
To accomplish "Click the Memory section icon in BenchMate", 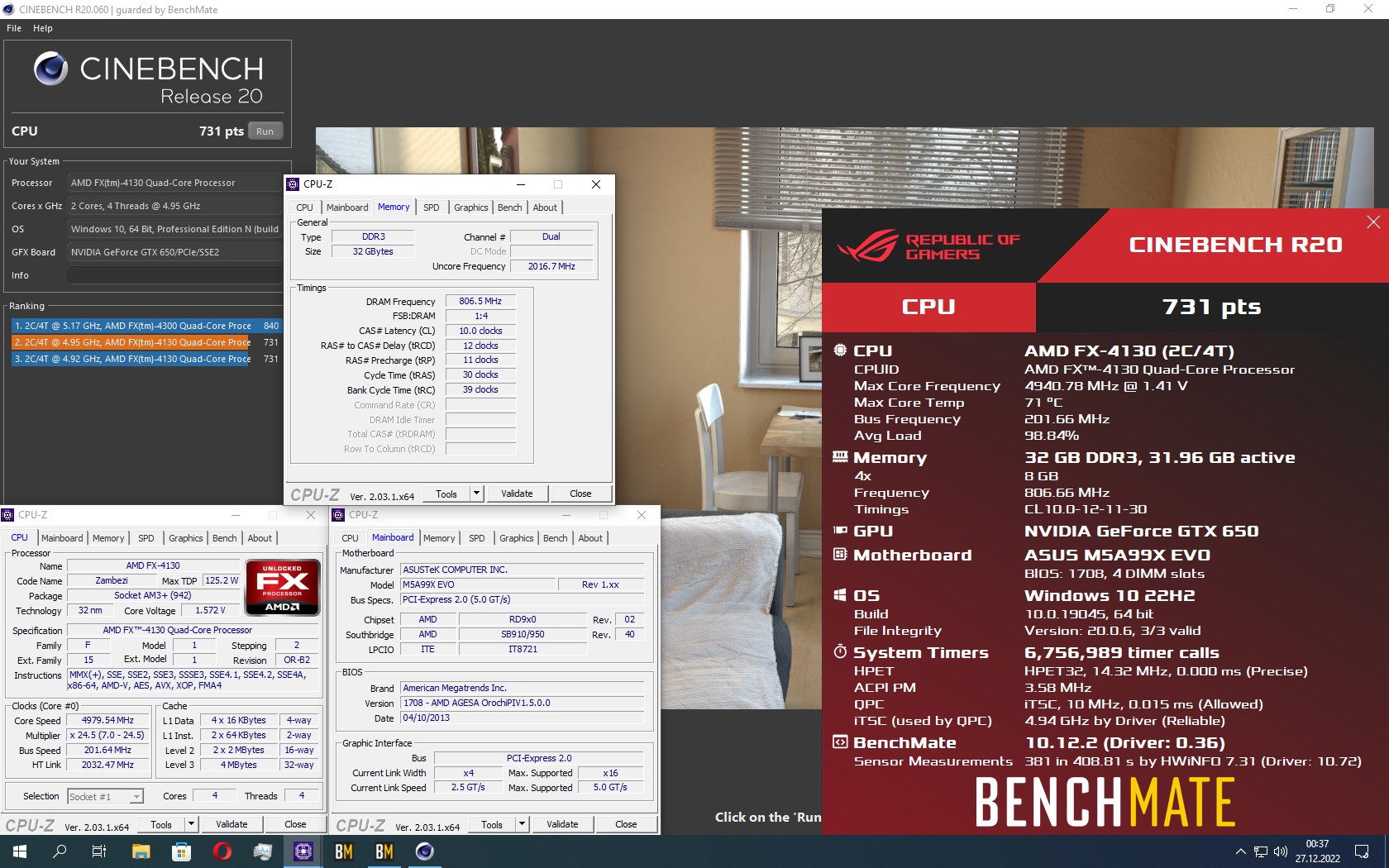I will coord(840,456).
